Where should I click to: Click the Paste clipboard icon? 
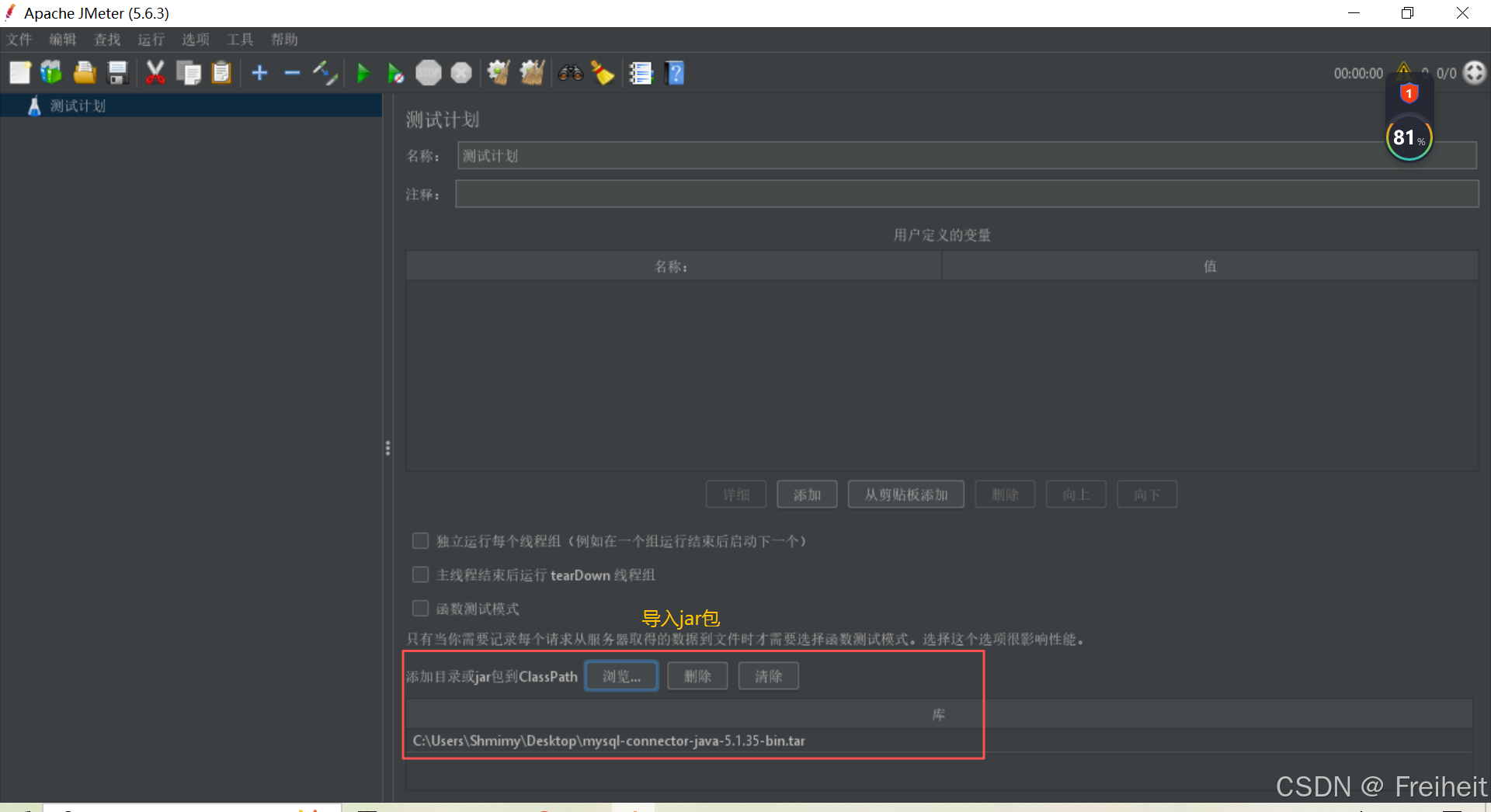pos(221,73)
